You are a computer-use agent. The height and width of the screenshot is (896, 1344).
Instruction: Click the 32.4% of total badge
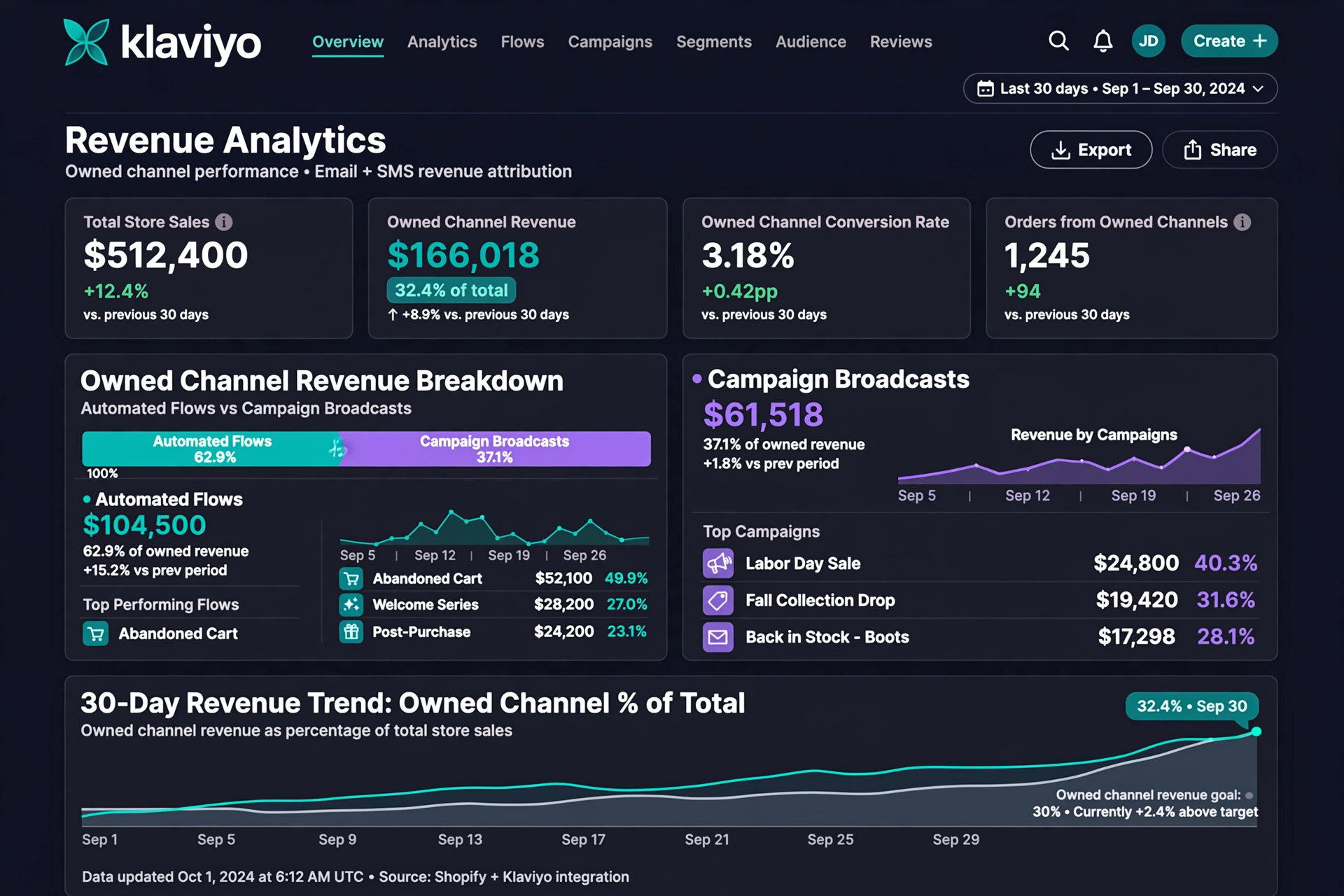(x=451, y=290)
